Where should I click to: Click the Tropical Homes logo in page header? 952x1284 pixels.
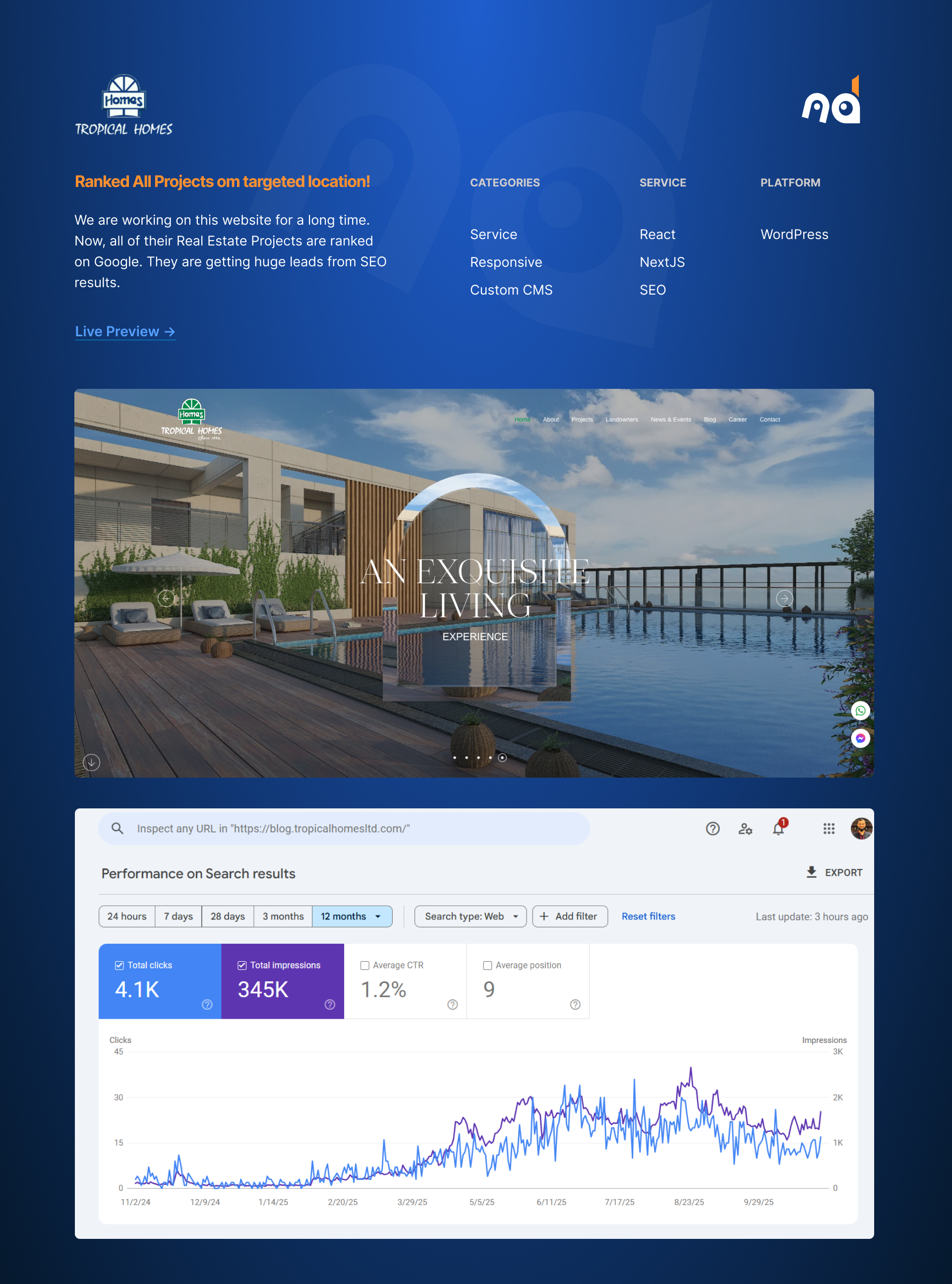[x=123, y=105]
